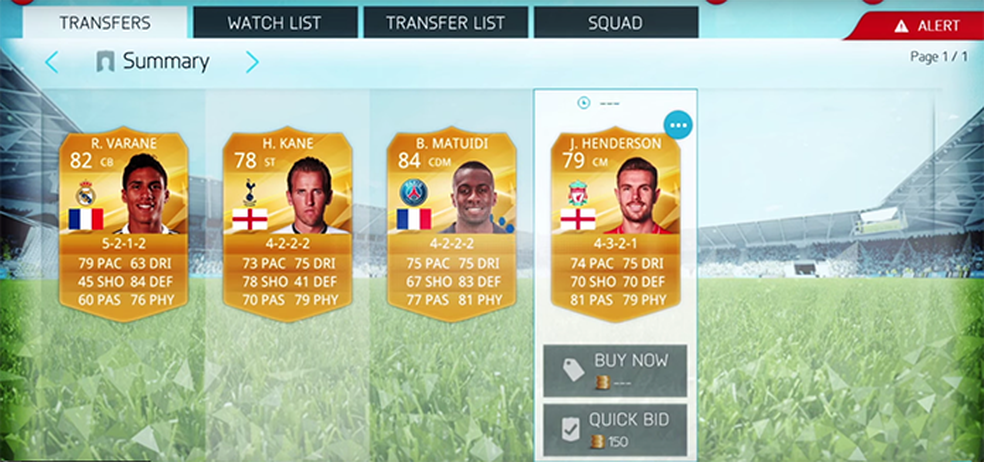
Task: Click the BUY NOW button
Action: pyautogui.click(x=615, y=370)
